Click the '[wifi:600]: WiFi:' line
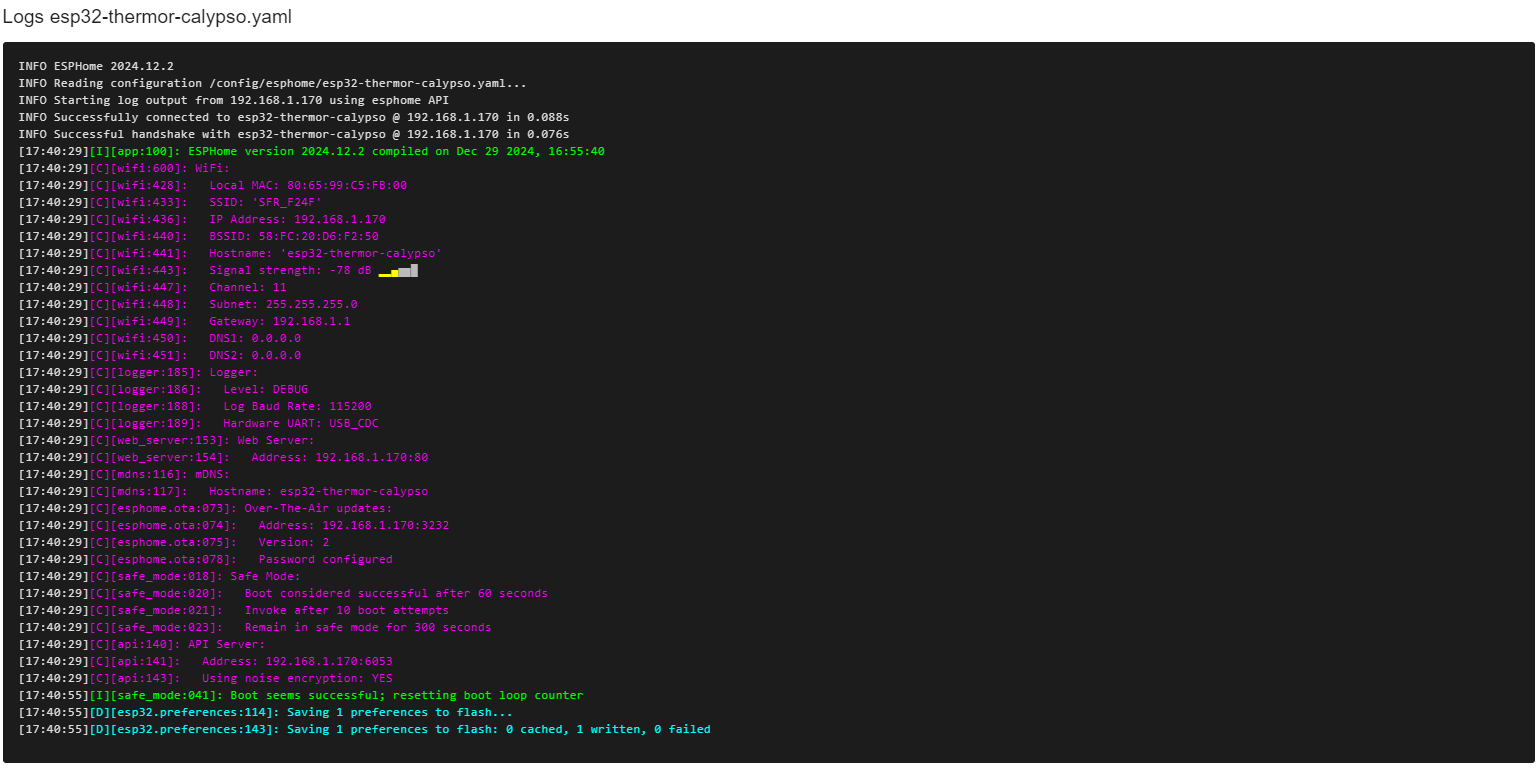The height and width of the screenshot is (774, 1540). click(x=124, y=168)
